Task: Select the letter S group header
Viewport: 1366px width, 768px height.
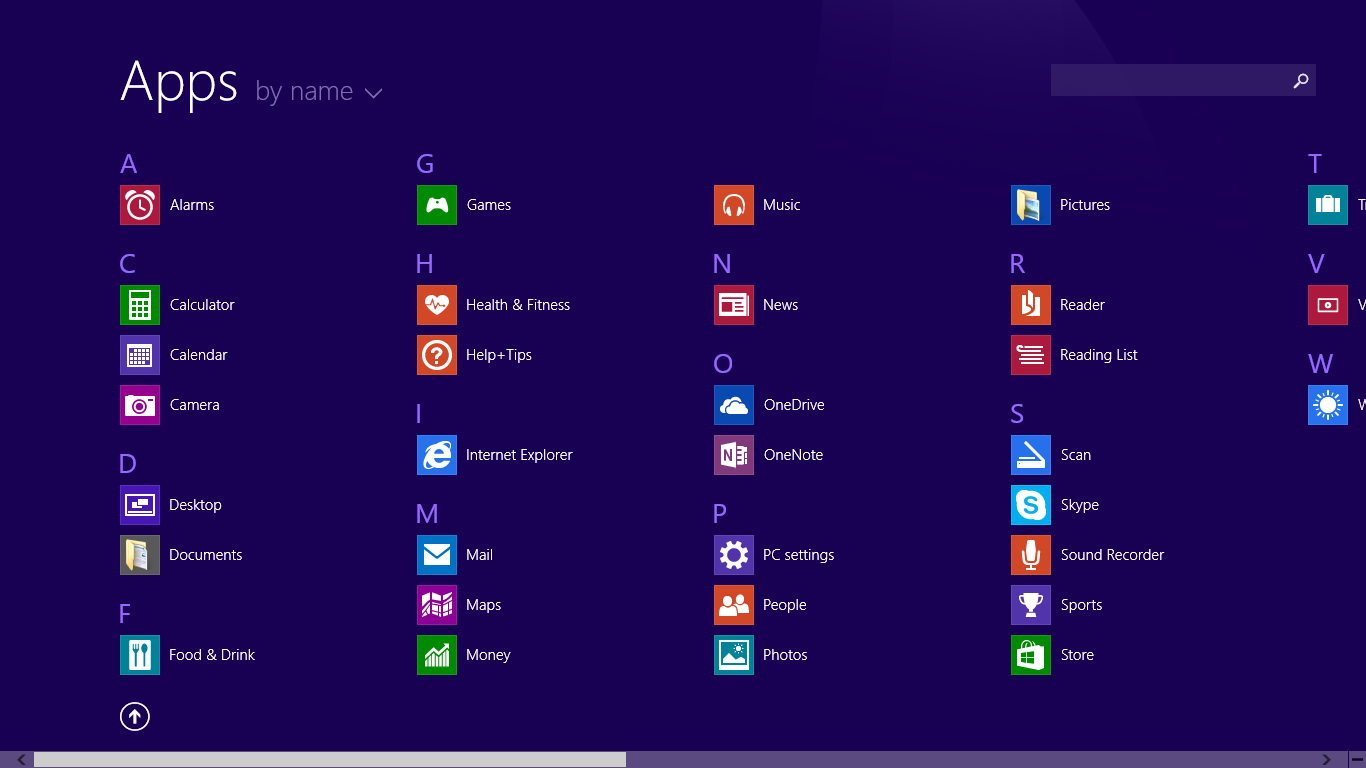Action: 1017,414
